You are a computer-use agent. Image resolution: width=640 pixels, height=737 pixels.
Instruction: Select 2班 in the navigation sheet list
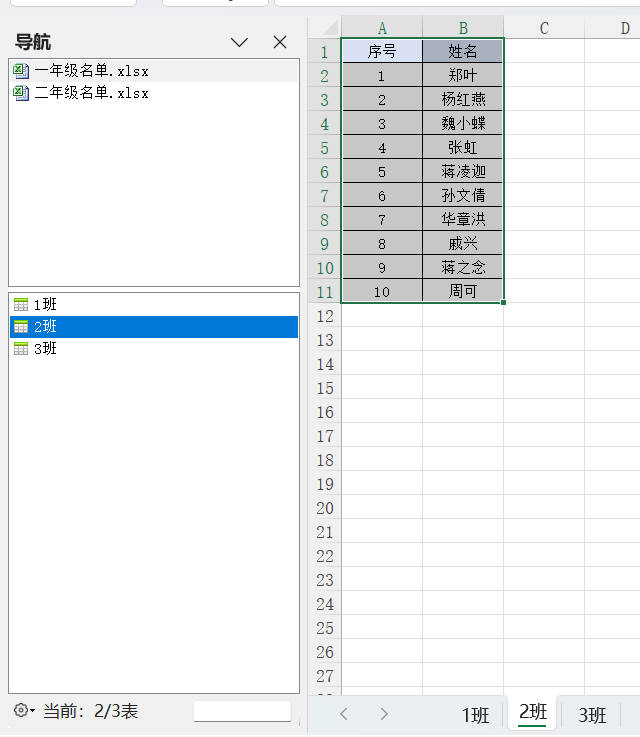click(x=46, y=326)
